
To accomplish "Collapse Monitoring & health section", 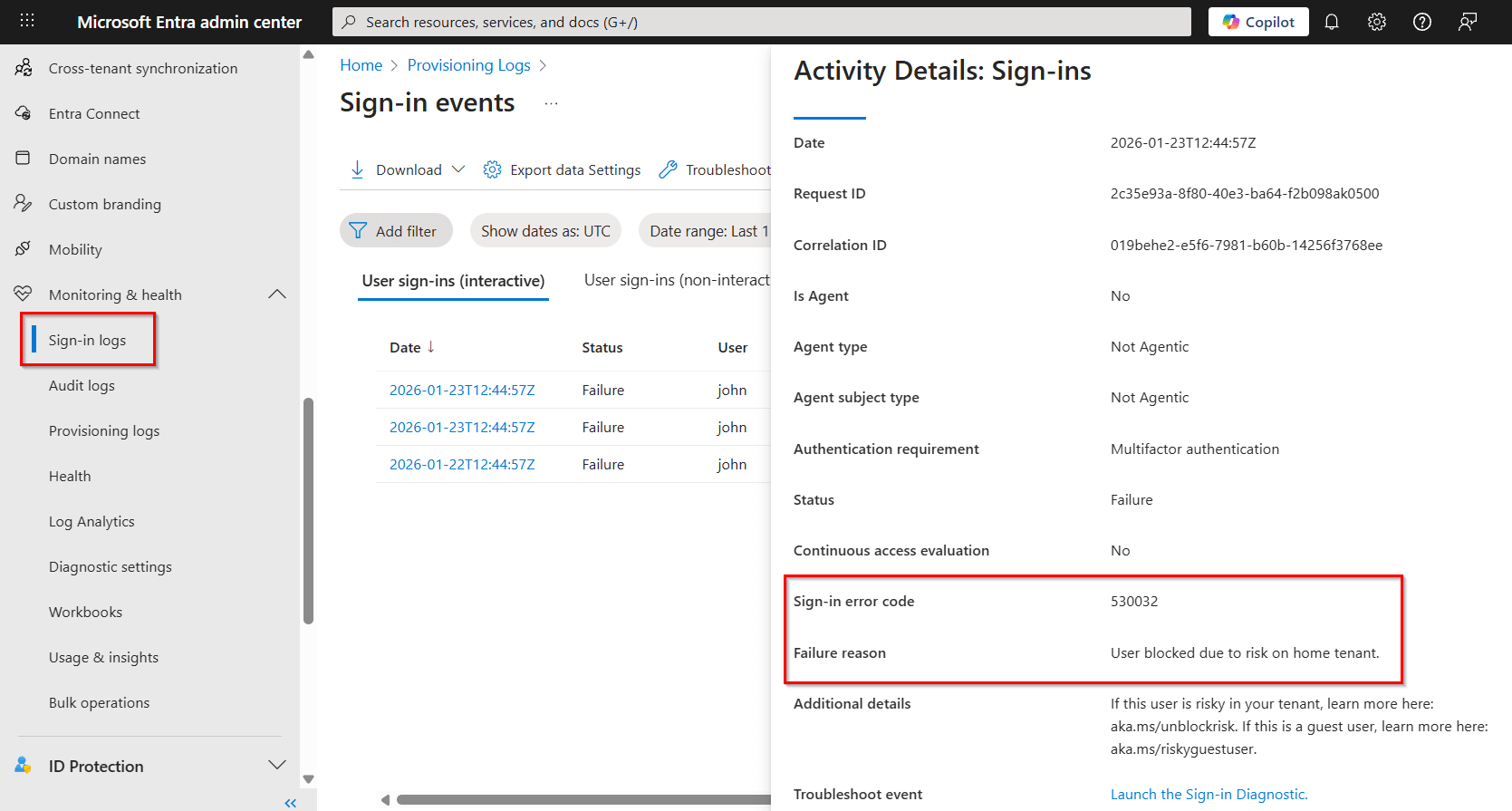I will (277, 294).
